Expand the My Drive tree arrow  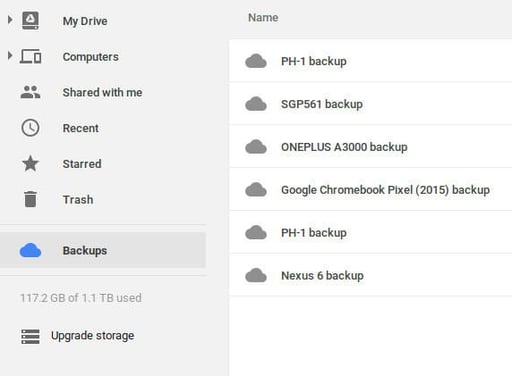[10, 20]
